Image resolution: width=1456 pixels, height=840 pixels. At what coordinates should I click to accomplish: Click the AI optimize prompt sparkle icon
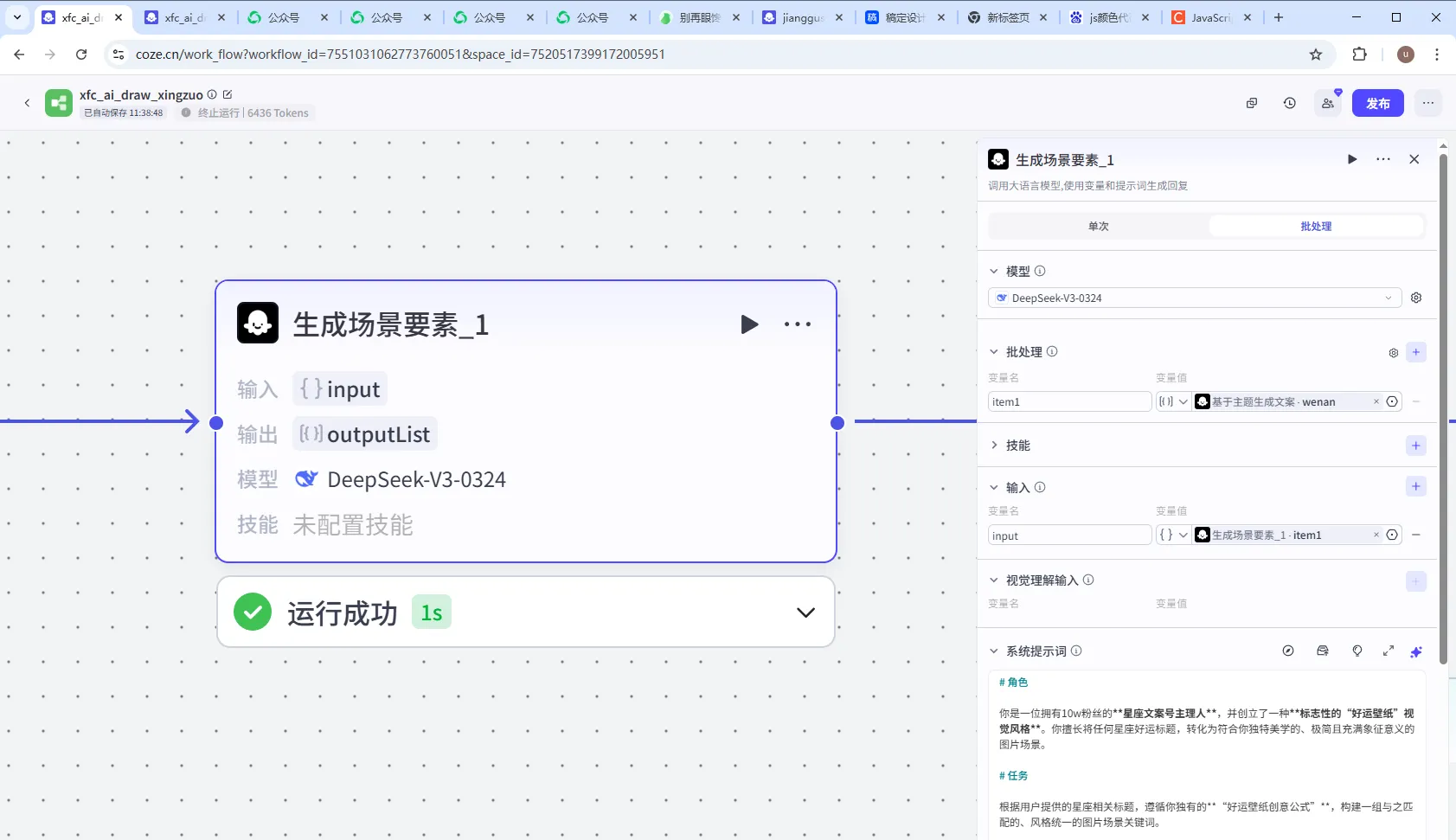[1416, 651]
